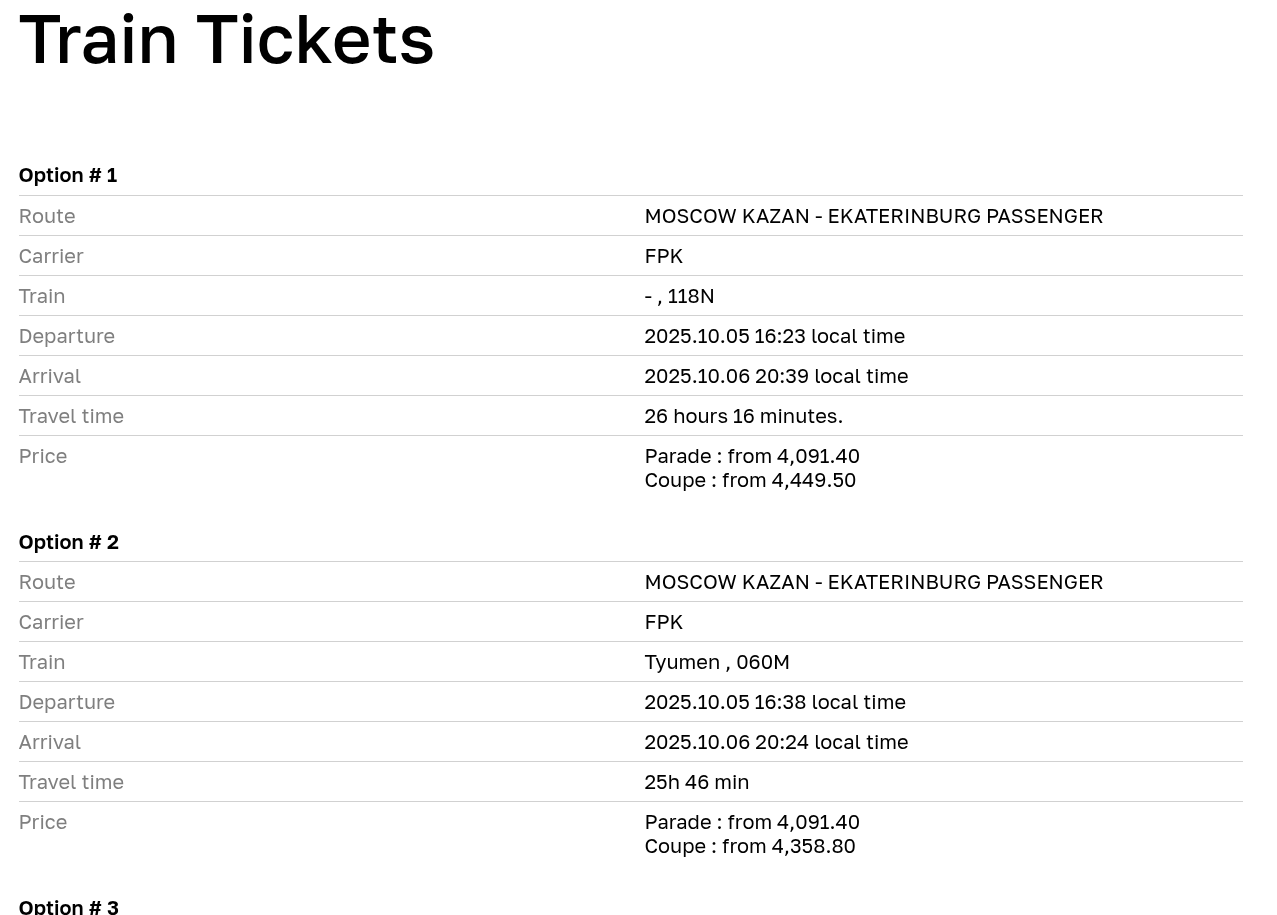Click the Option 1 Parade price line
Image resolution: width=1277 pixels, height=915 pixels.
pos(751,456)
